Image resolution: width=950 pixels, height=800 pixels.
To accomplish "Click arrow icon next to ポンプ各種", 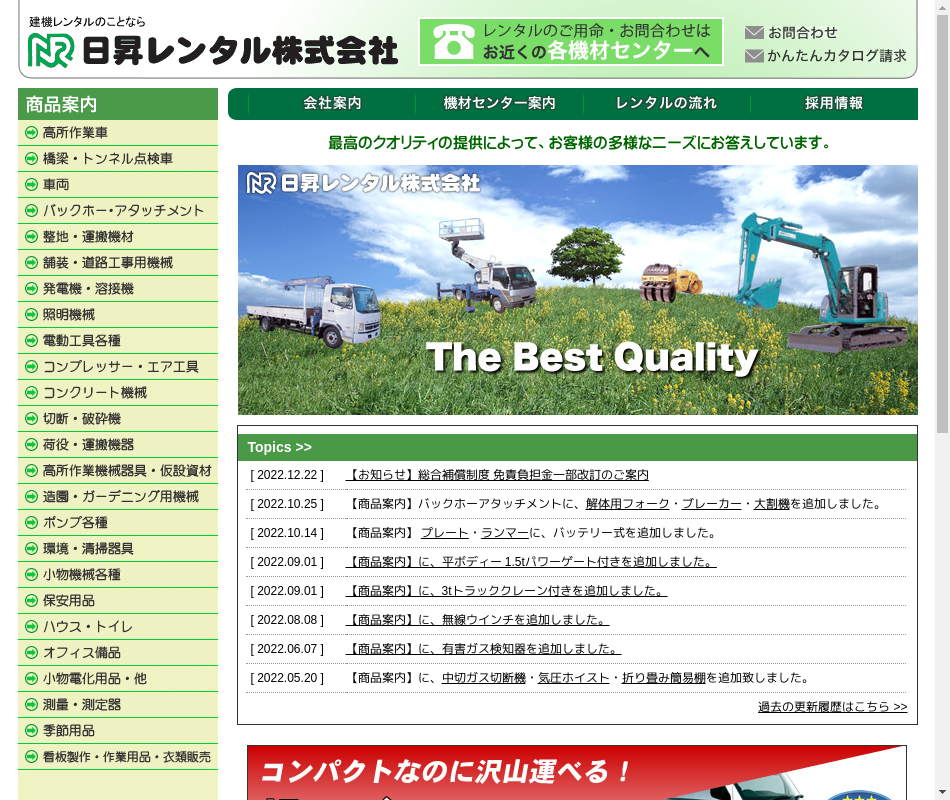I will click(x=32, y=523).
